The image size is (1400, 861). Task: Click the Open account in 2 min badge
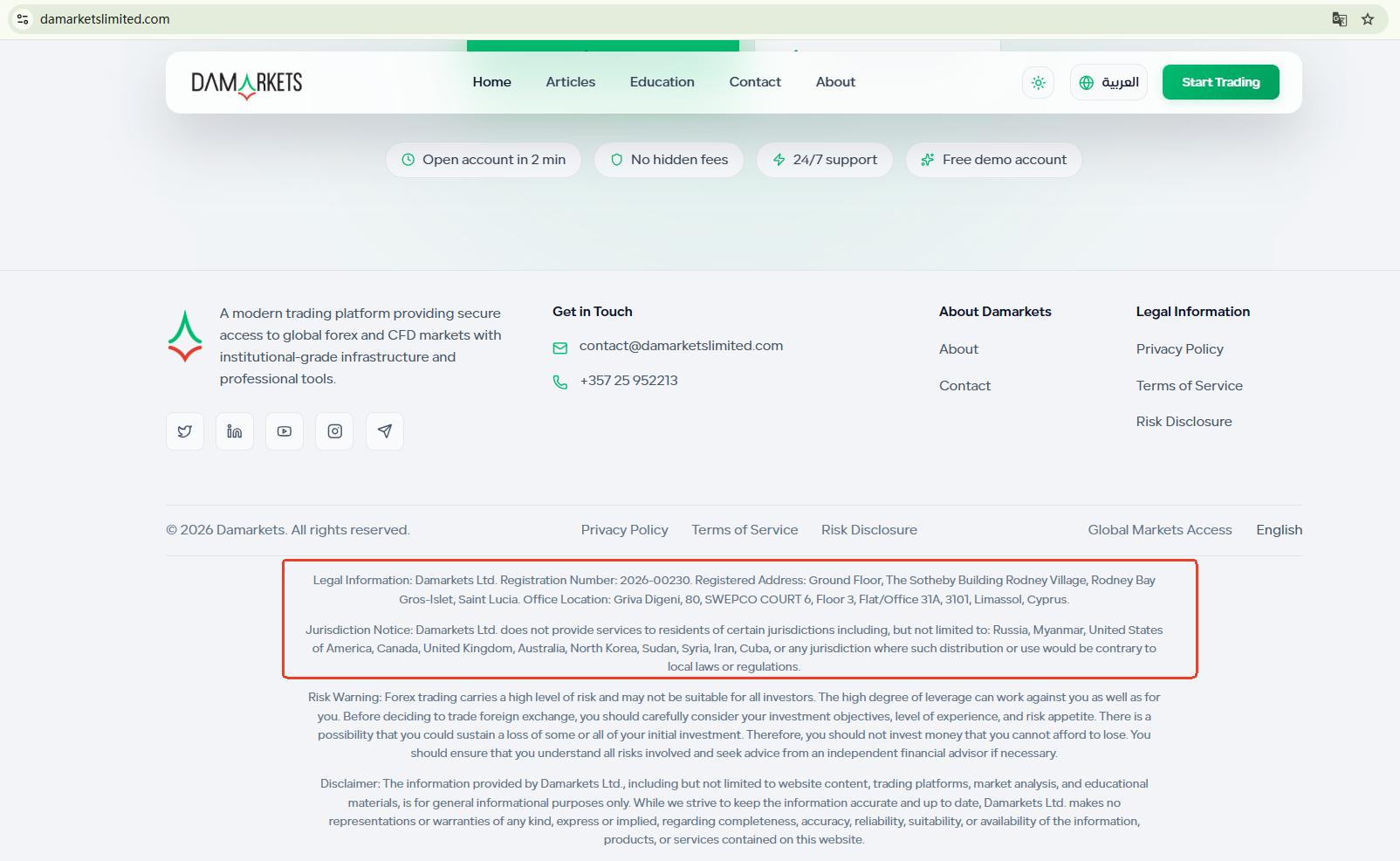coord(484,160)
